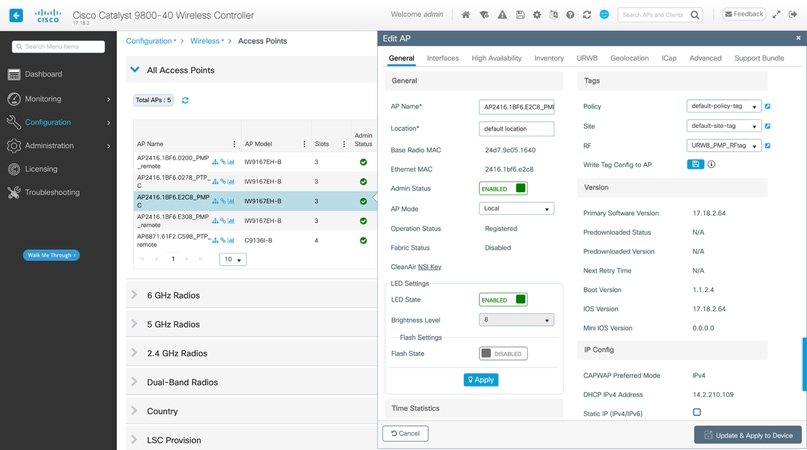Collapse the All Access Points section

[x=135, y=70]
